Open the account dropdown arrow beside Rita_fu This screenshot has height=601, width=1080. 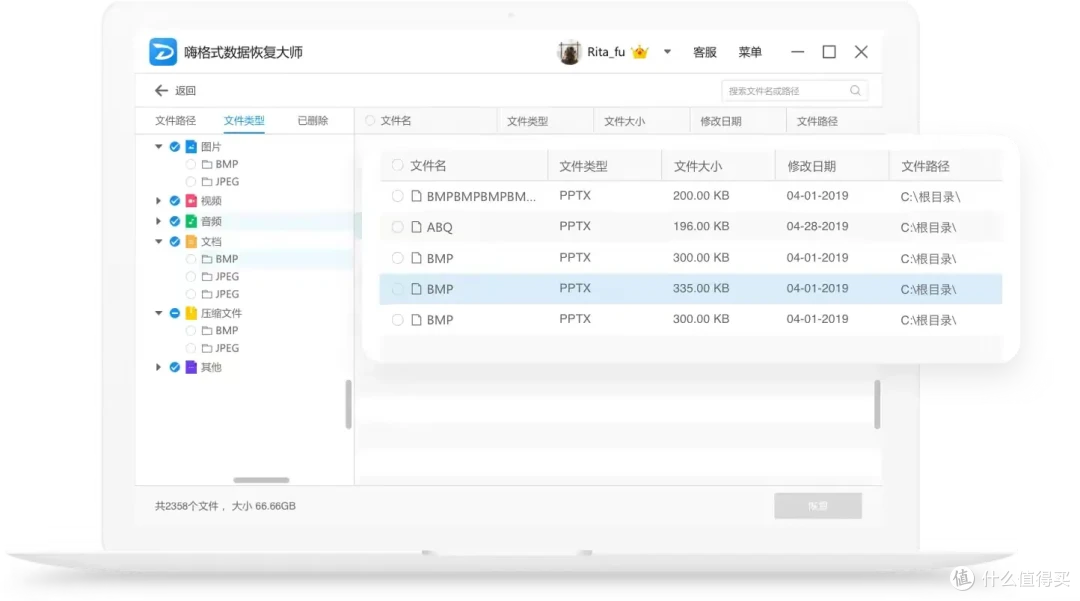(667, 52)
